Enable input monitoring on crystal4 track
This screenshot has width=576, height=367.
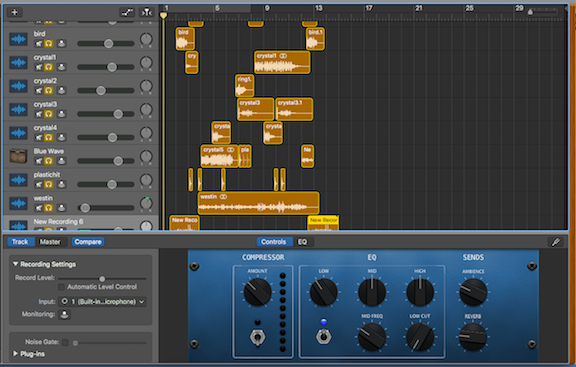pyautogui.click(x=61, y=137)
